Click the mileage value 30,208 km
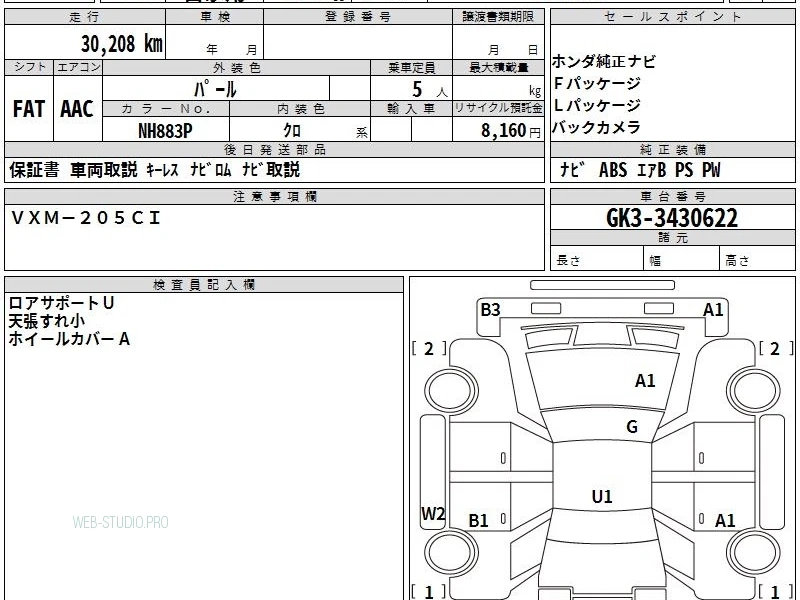Image resolution: width=800 pixels, height=600 pixels. pyautogui.click(x=122, y=43)
